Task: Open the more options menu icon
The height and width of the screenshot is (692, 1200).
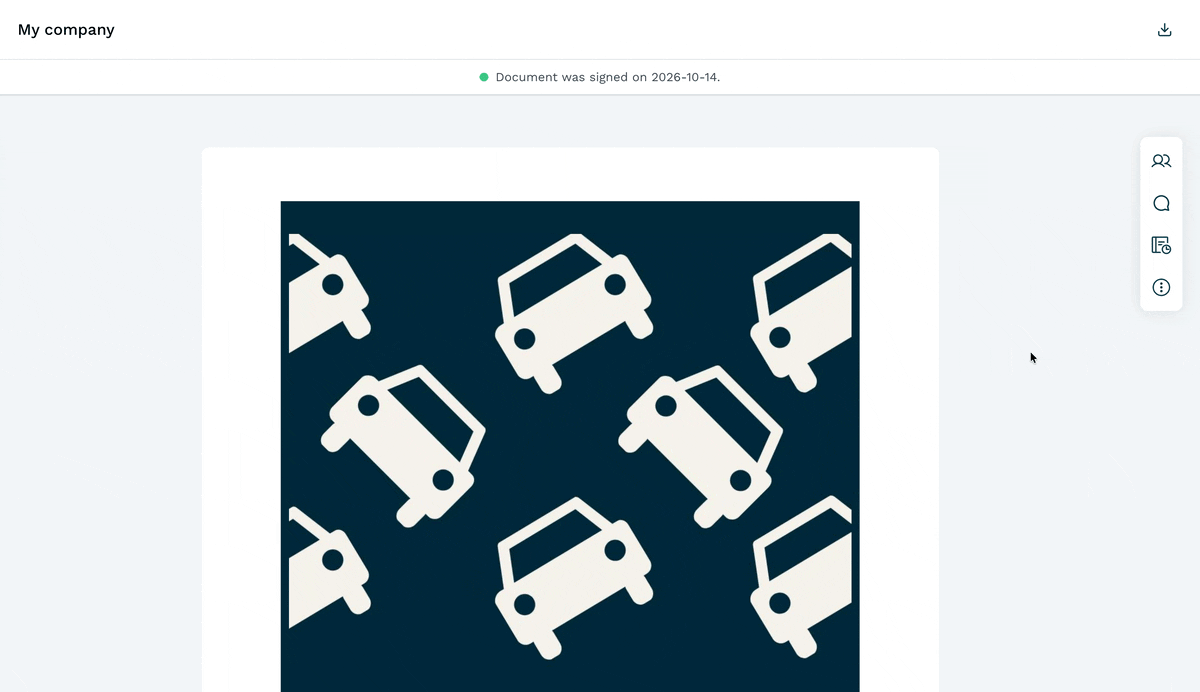Action: point(1161,287)
